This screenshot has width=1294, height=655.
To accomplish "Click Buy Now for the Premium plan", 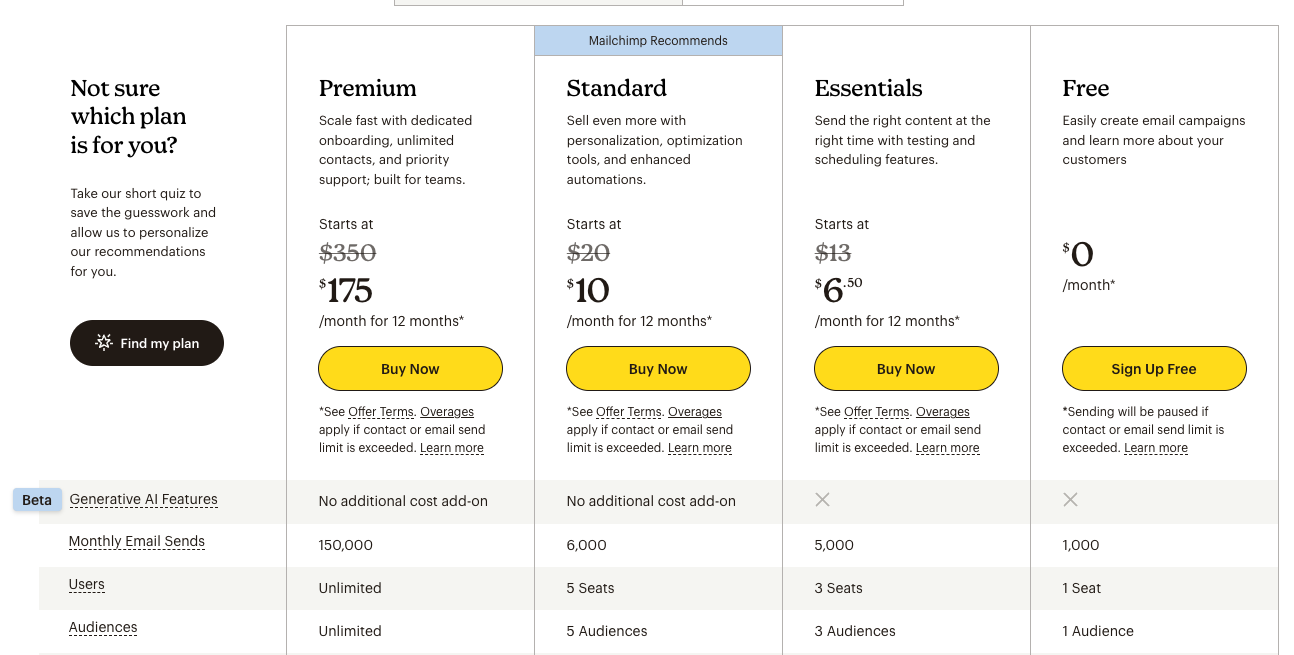I will (410, 369).
